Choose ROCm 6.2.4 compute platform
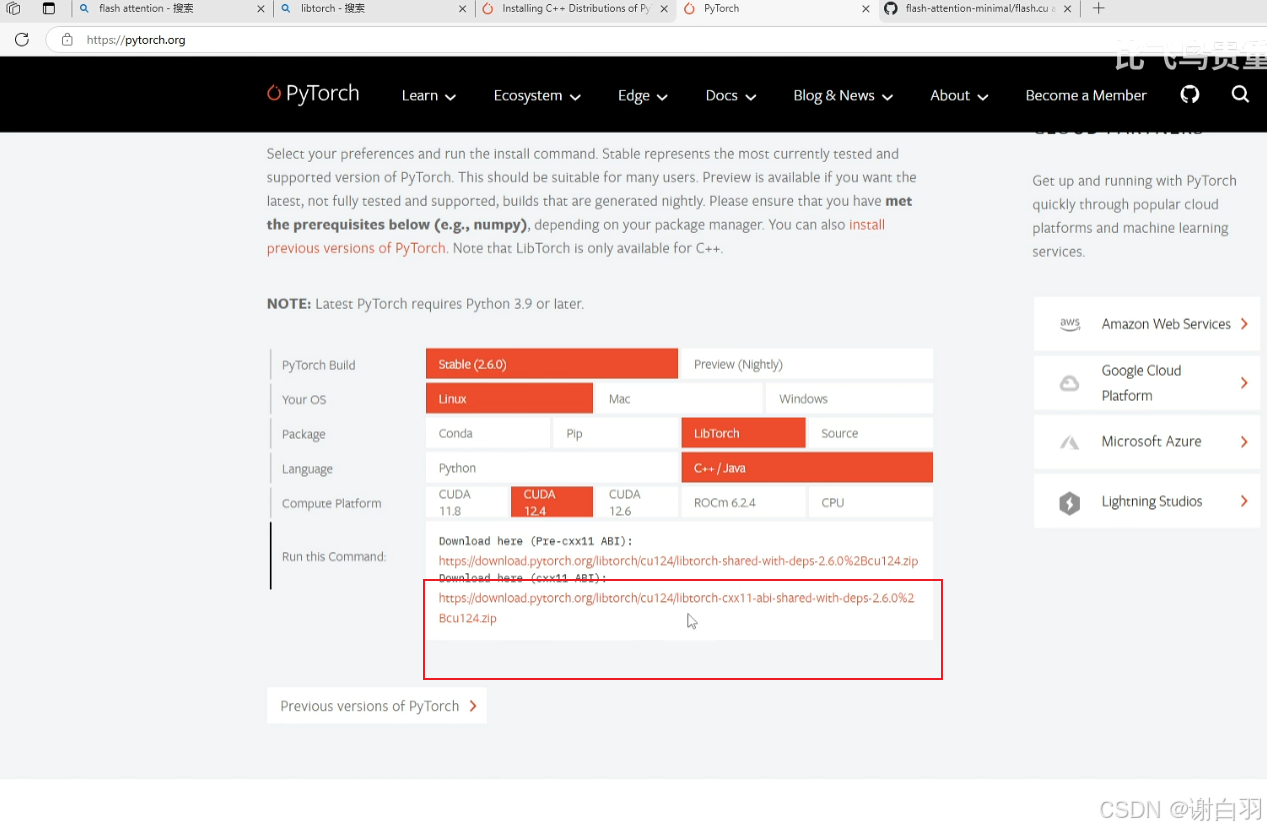 743,502
